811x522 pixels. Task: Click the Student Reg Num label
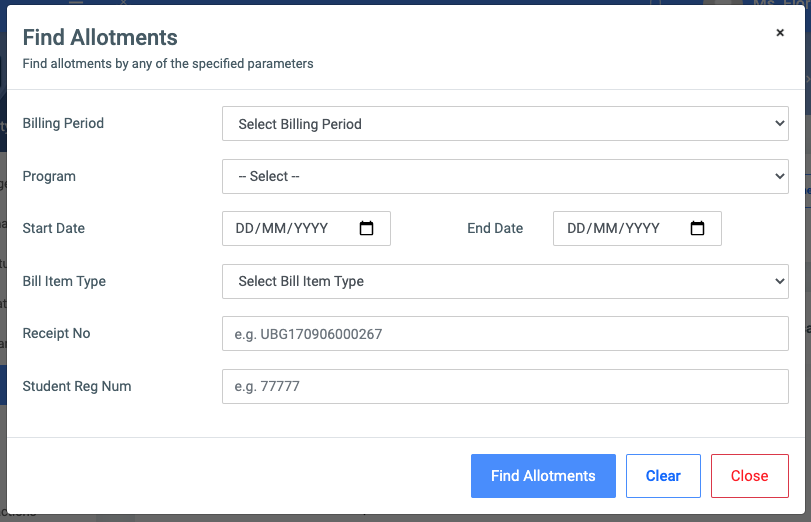[x=77, y=386]
